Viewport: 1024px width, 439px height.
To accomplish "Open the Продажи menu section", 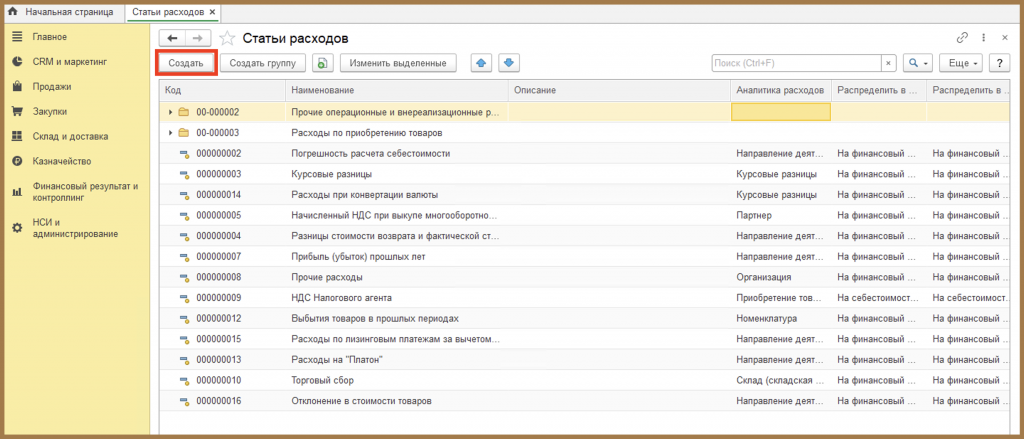I will 52,86.
